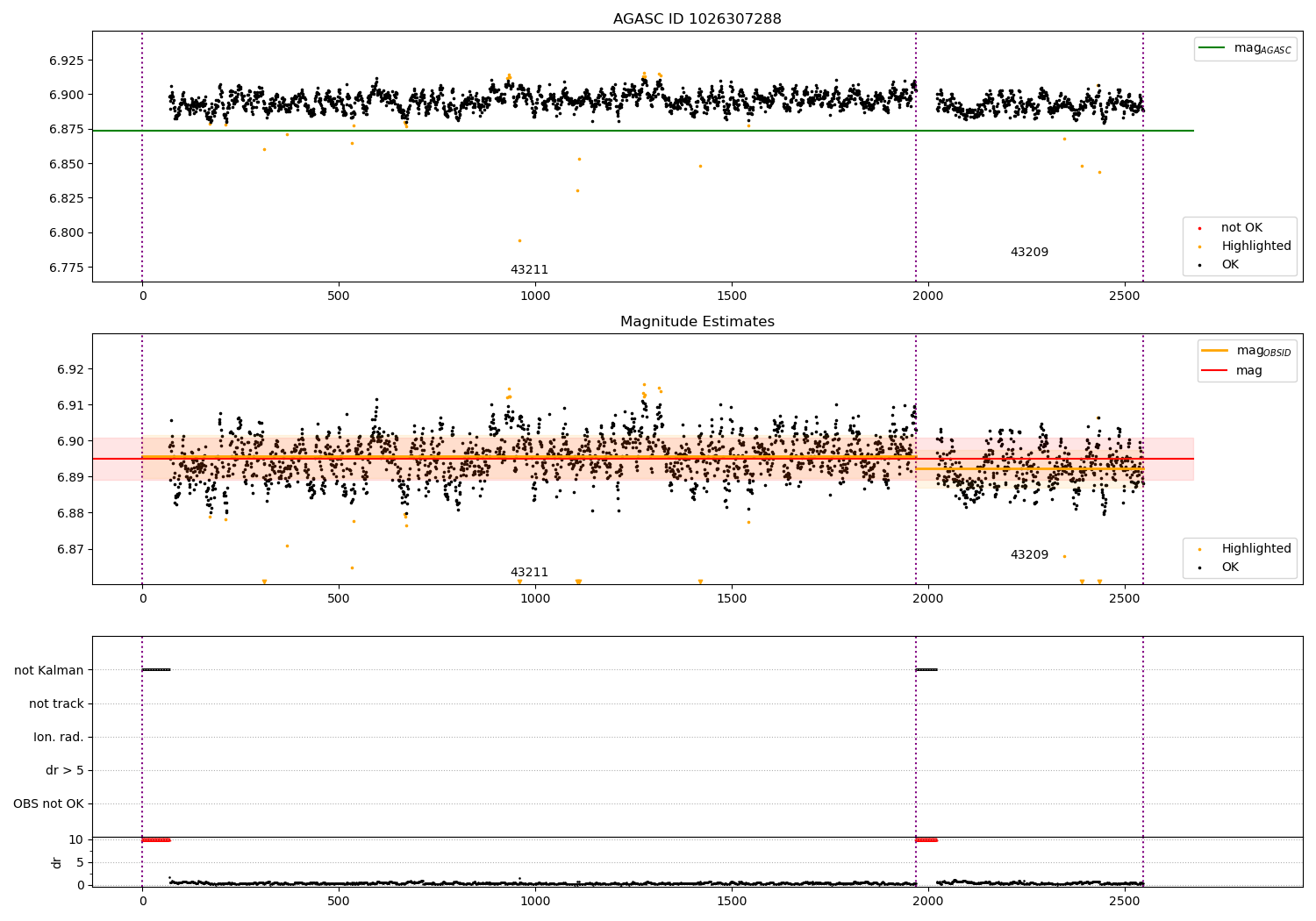1316x921 pixels.
Task: Click the 500 x-tick under top plot
Action: 339,296
